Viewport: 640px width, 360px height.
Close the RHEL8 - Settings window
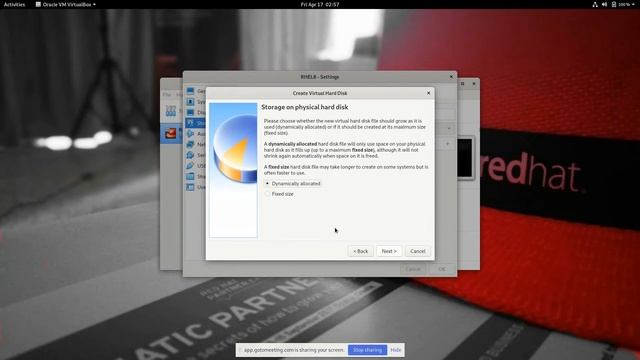[451, 77]
